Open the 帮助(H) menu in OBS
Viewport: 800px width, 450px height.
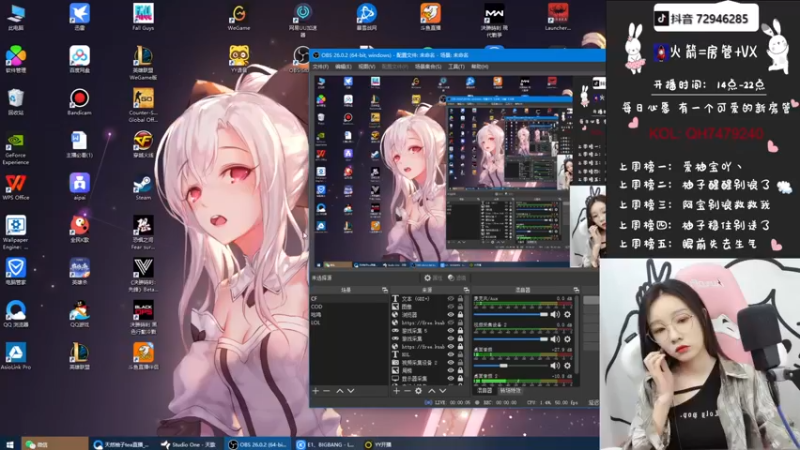click(x=480, y=67)
